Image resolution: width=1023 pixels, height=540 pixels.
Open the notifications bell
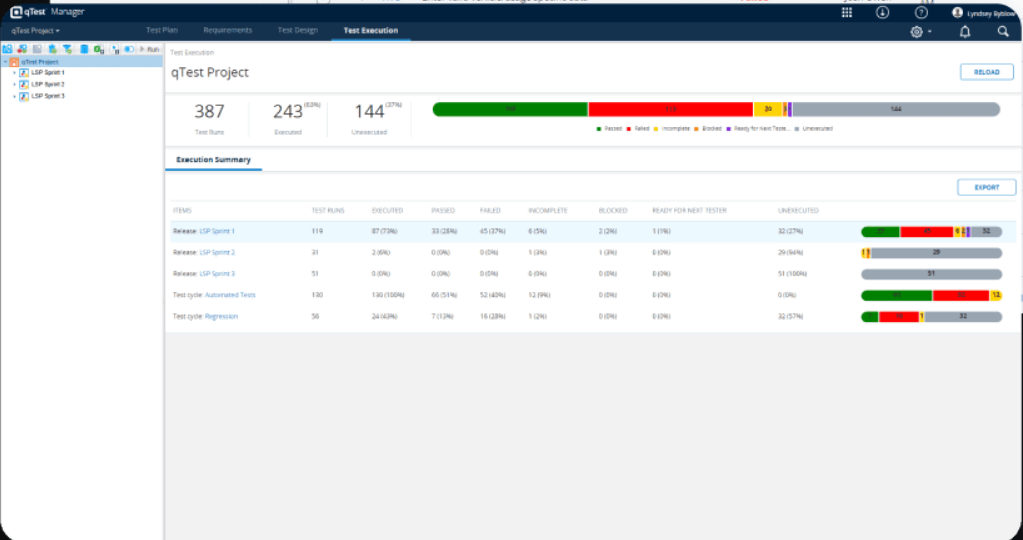(x=965, y=31)
